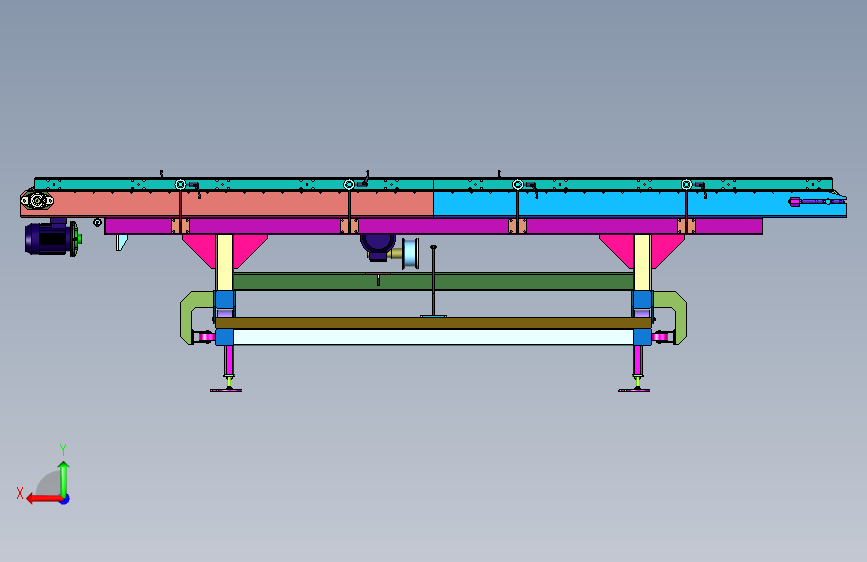Select the thin vertical rod in the frame center
Screen dimensions: 867x562
click(x=434, y=281)
